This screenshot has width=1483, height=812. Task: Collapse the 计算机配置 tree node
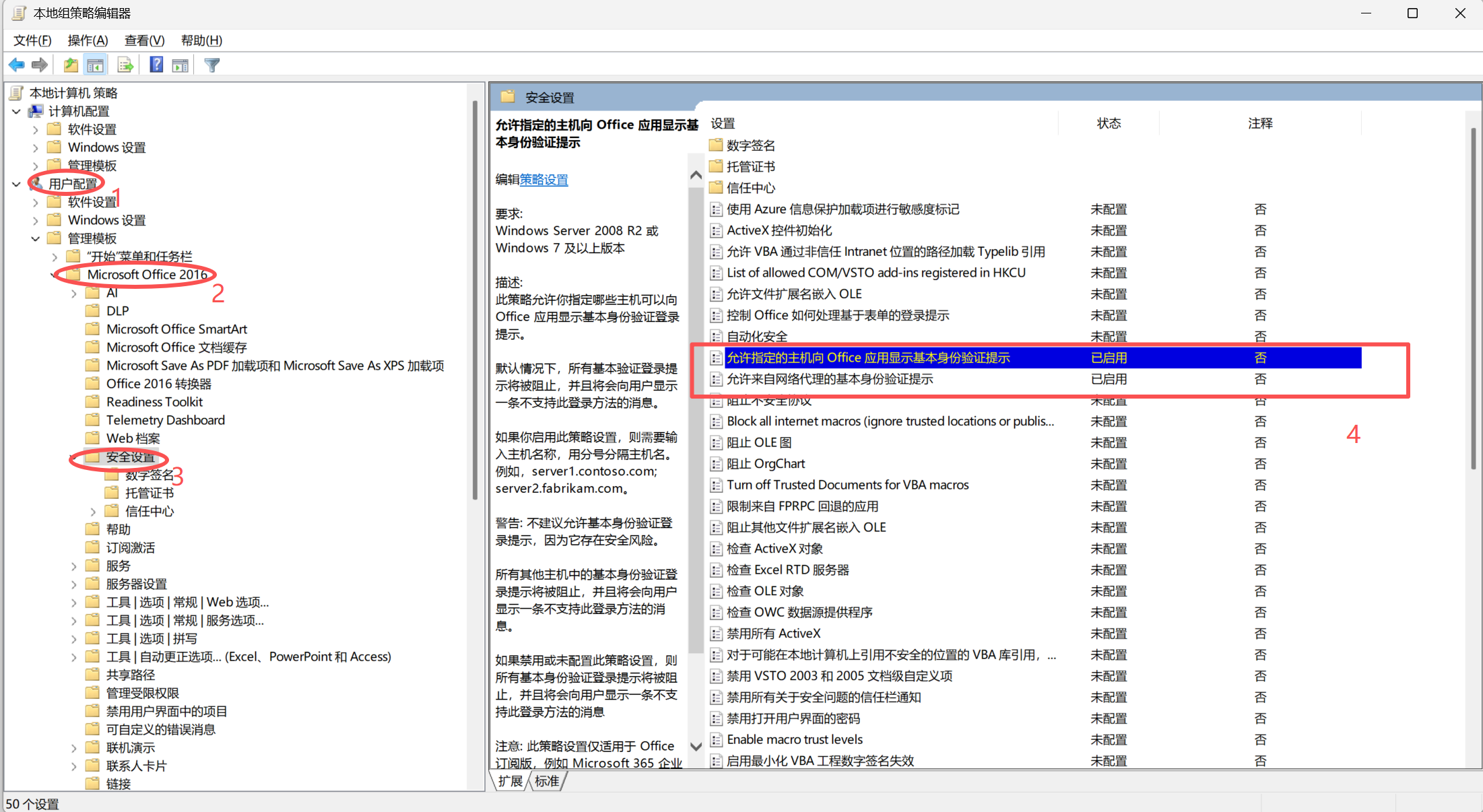click(x=16, y=111)
